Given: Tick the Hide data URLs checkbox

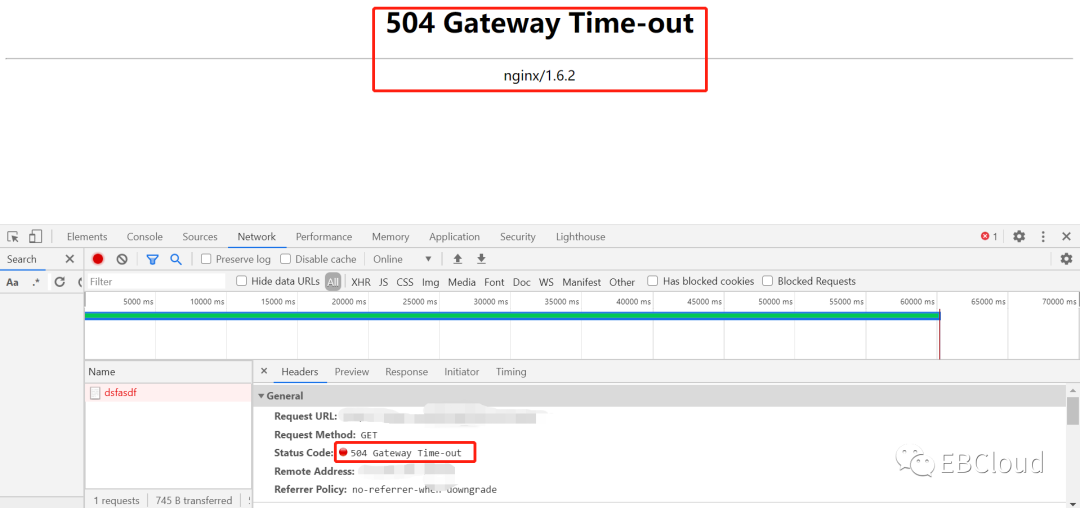Looking at the screenshot, I should pos(242,281).
